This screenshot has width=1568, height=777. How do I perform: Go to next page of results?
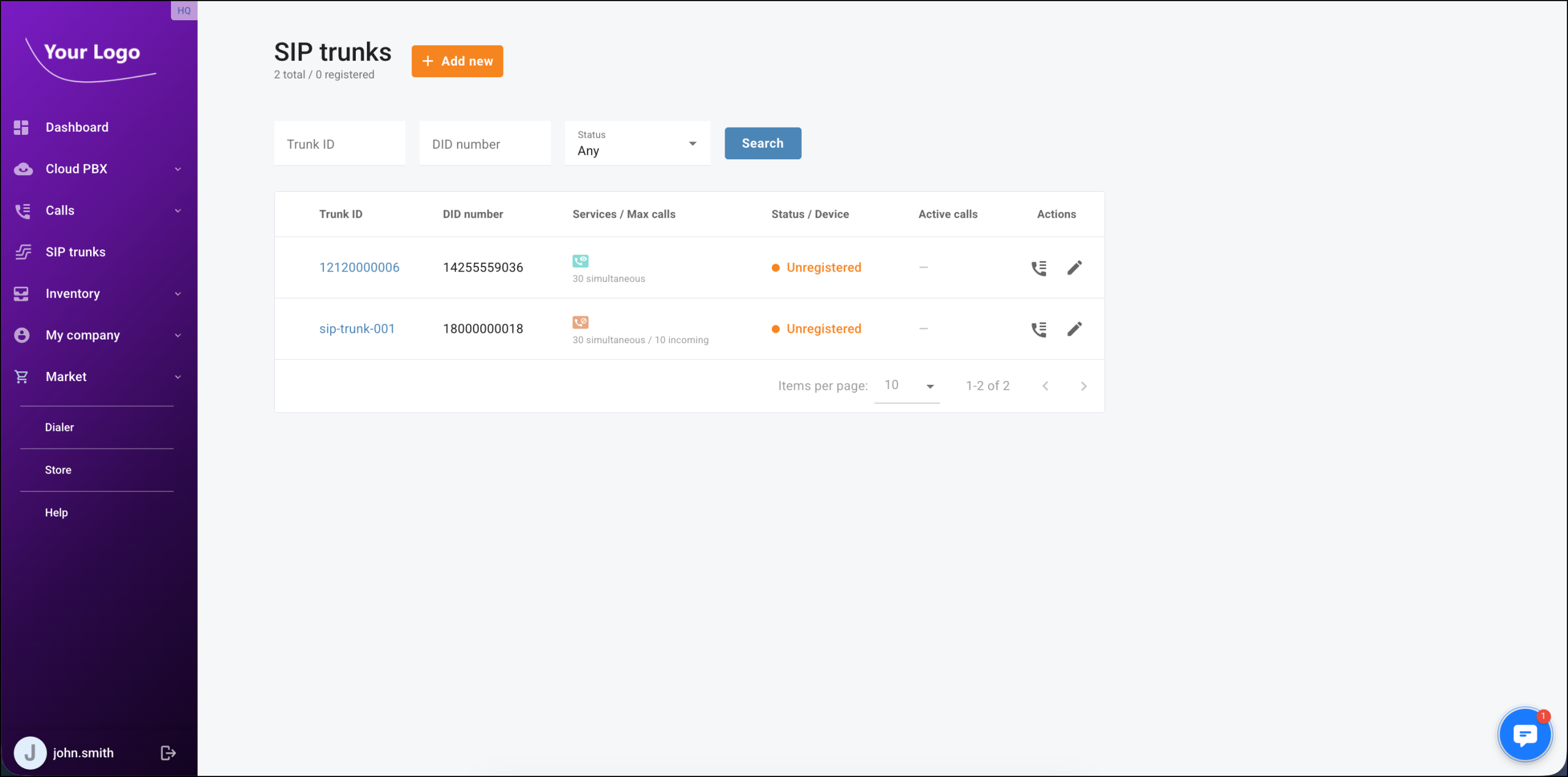coord(1083,386)
